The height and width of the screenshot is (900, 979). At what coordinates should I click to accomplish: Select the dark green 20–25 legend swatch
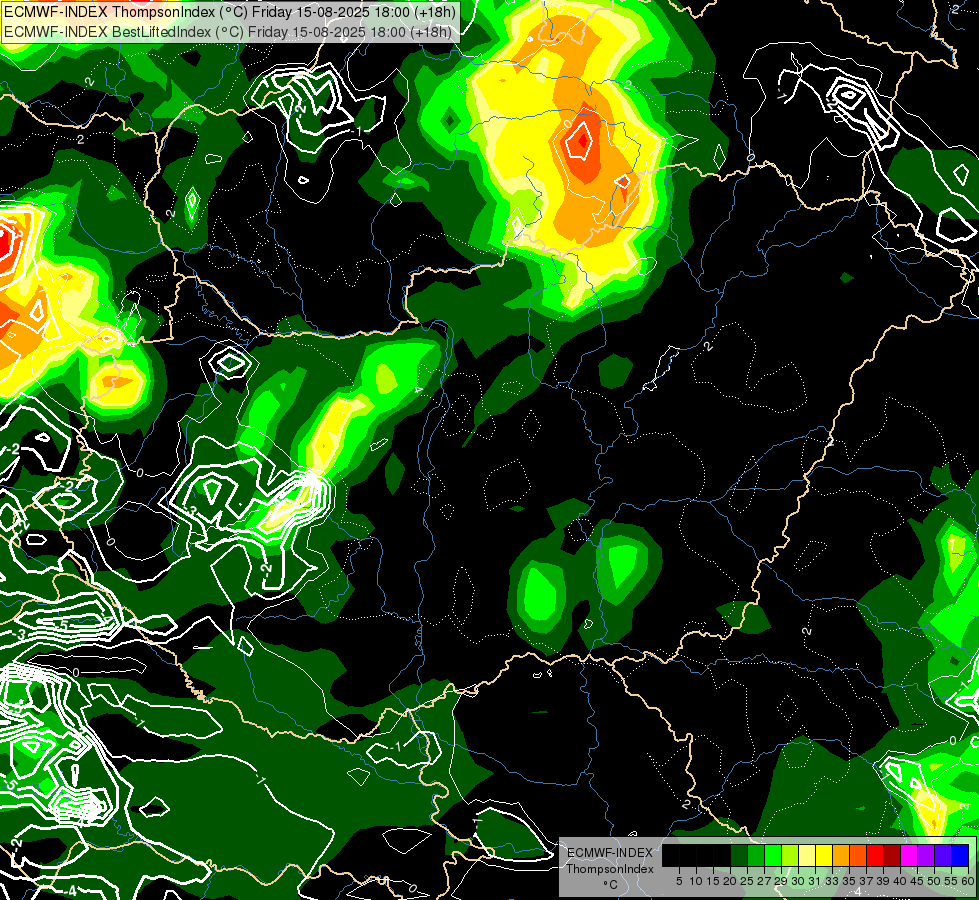pos(739,855)
